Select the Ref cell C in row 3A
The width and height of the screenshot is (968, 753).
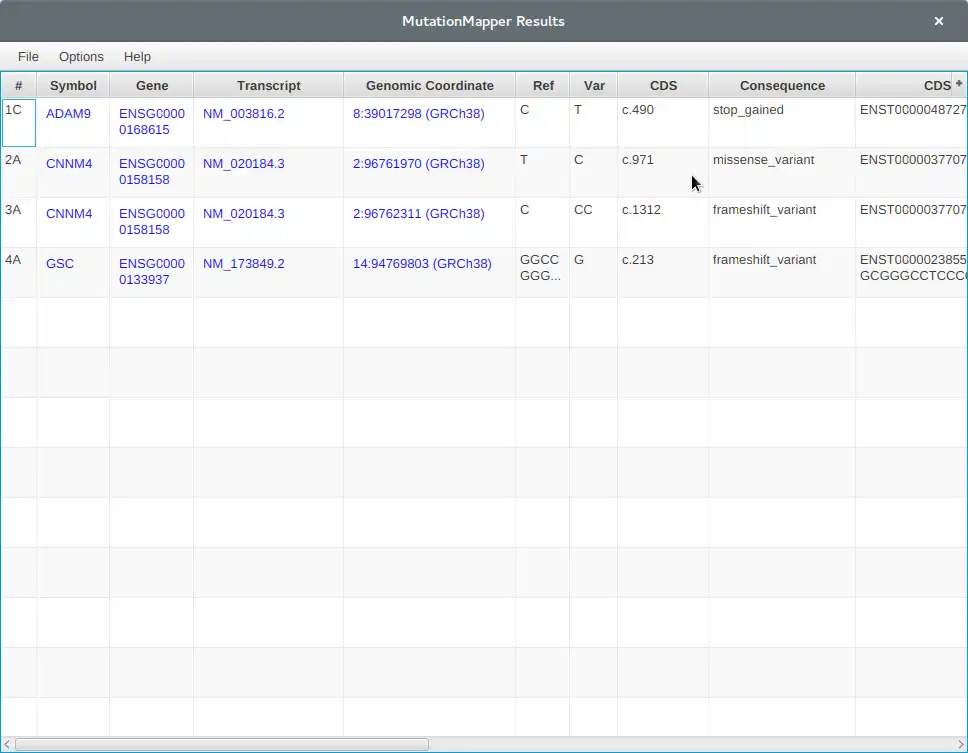click(542, 223)
